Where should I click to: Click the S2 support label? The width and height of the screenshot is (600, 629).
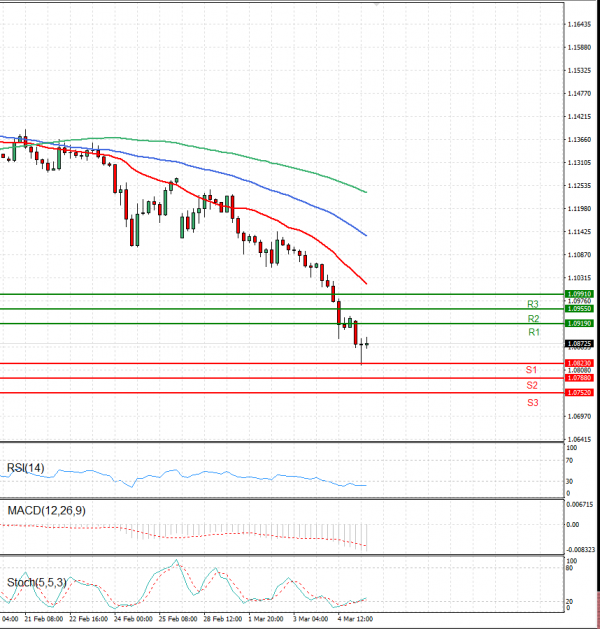coord(532,386)
